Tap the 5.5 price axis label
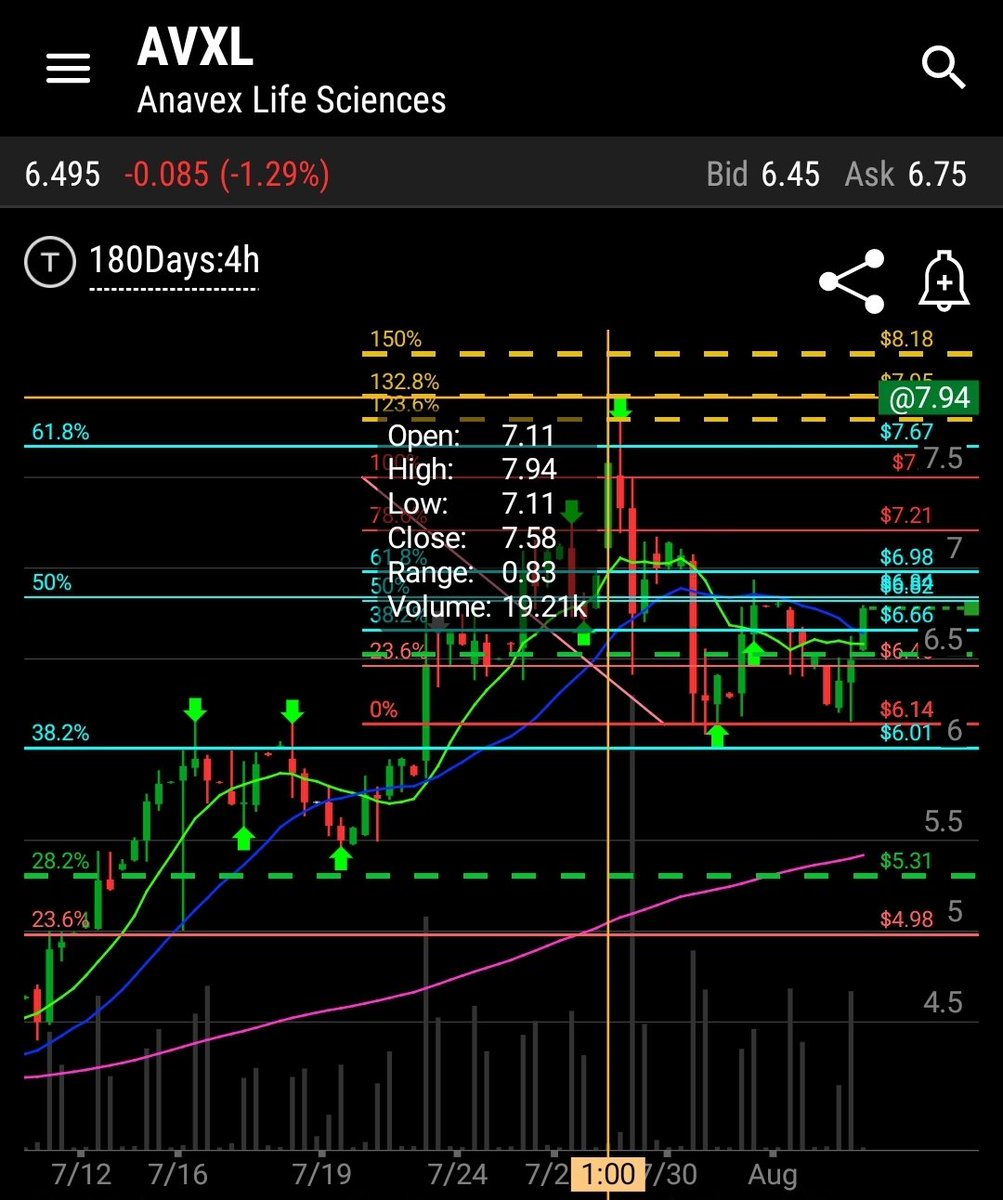 943,822
